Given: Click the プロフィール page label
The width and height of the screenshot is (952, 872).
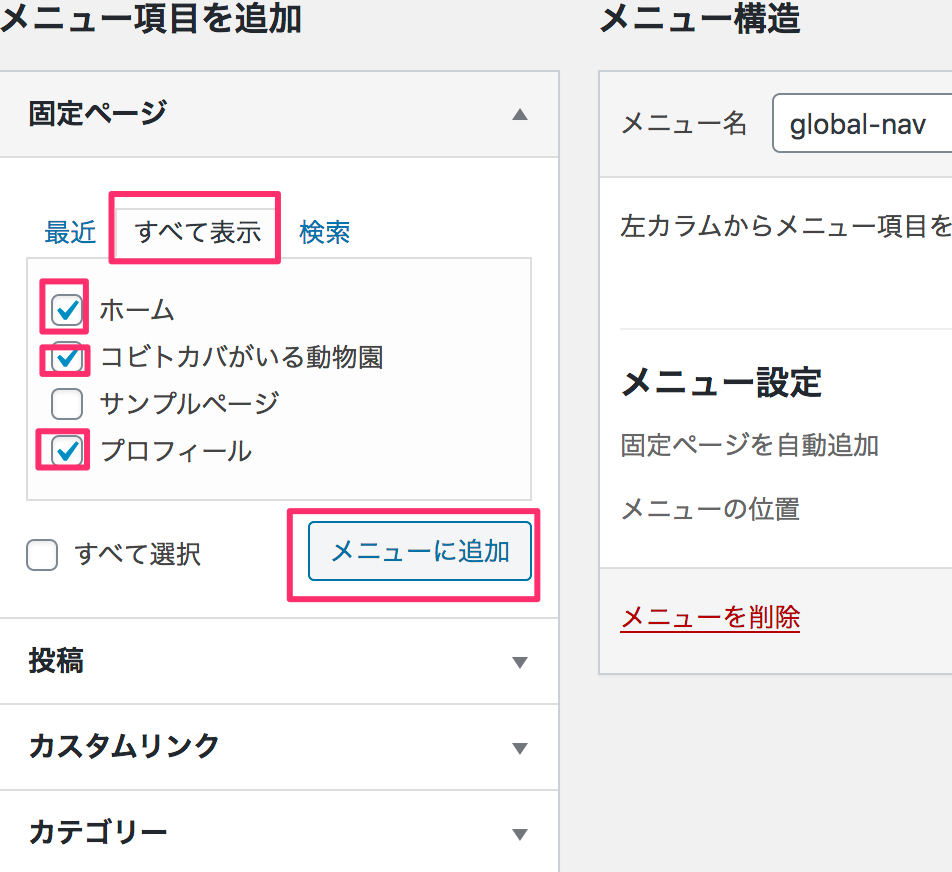Looking at the screenshot, I should (176, 451).
